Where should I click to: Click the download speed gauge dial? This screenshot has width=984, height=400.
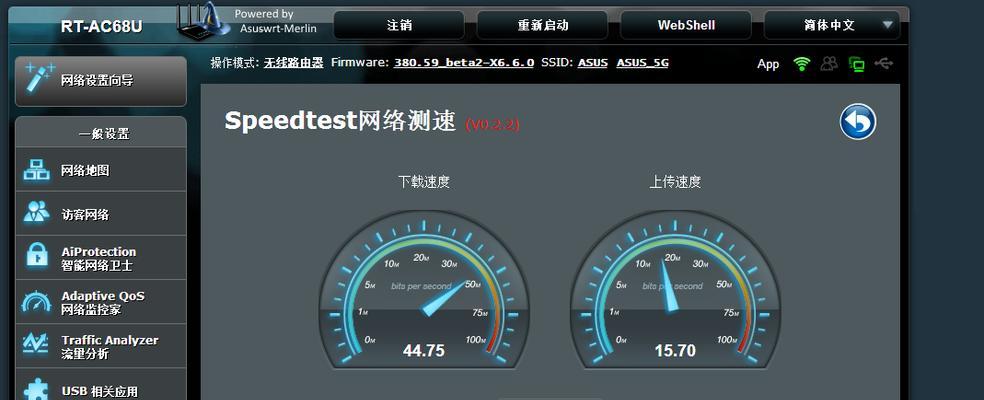click(x=424, y=291)
